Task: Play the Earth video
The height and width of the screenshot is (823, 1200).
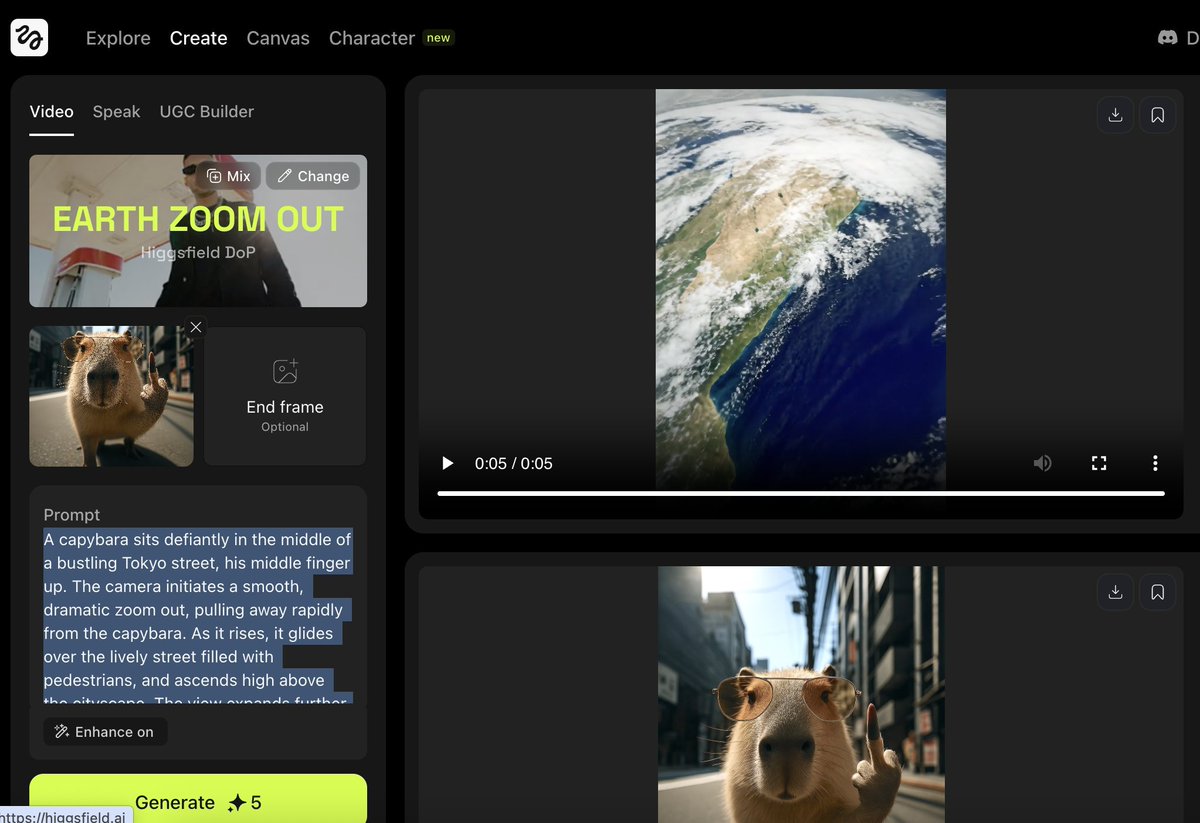Action: click(448, 463)
